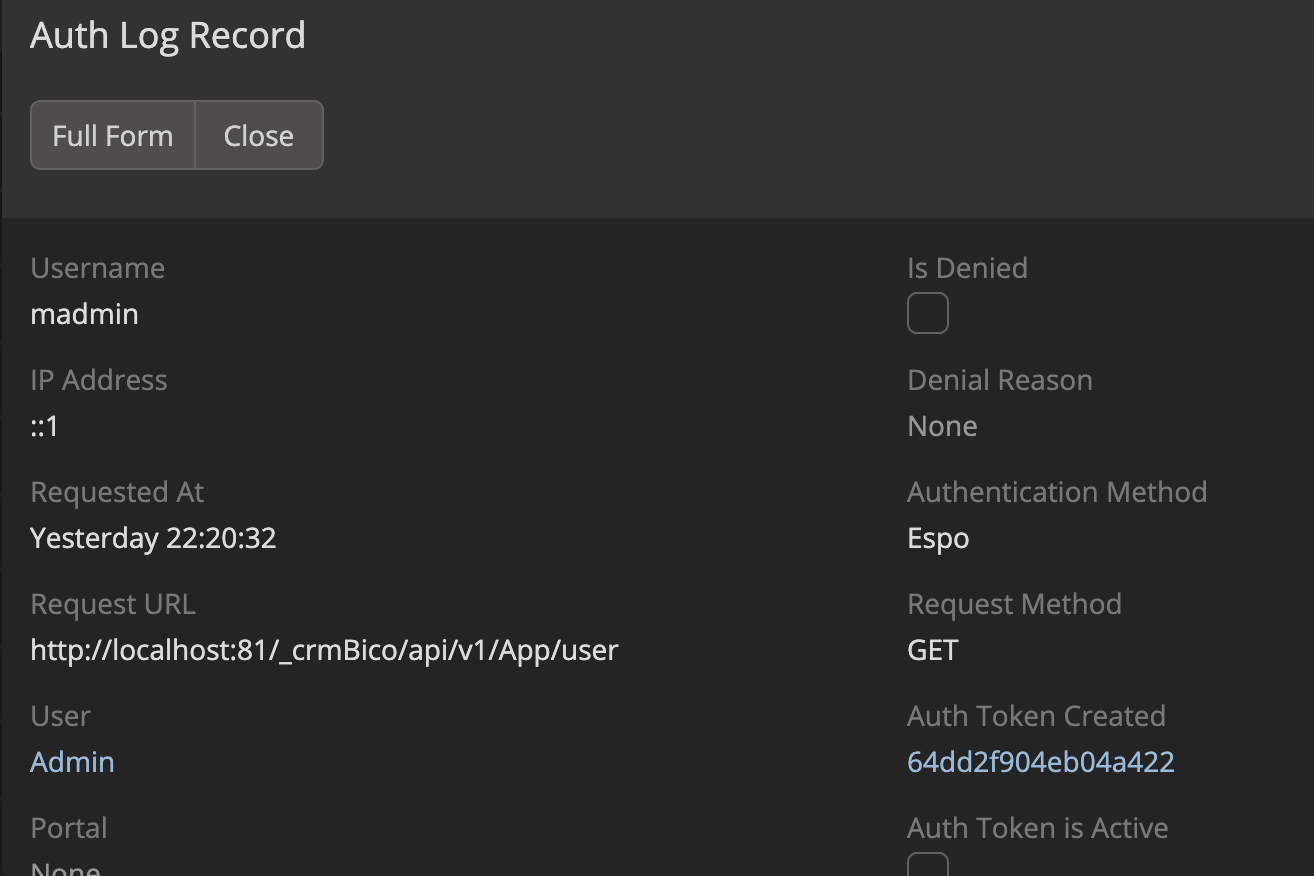Image resolution: width=1314 pixels, height=876 pixels.
Task: Open auth token 64dd2f904eb04a422 link
Action: coord(1040,762)
